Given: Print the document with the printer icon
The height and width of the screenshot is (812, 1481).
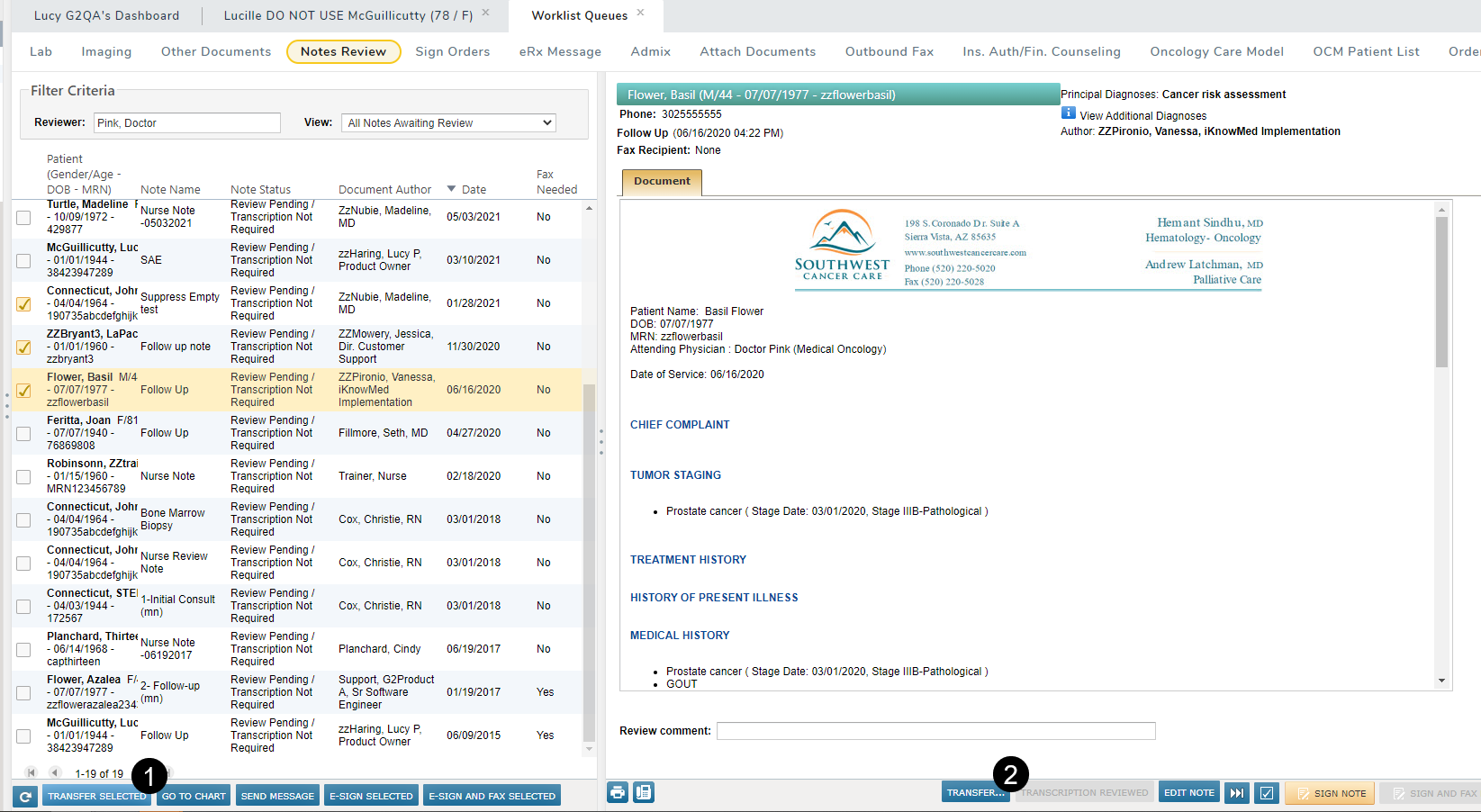Looking at the screenshot, I should click(618, 792).
